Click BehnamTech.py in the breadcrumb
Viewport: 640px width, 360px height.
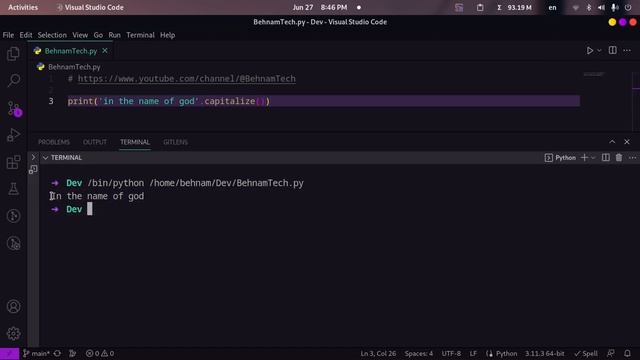pos(74,67)
